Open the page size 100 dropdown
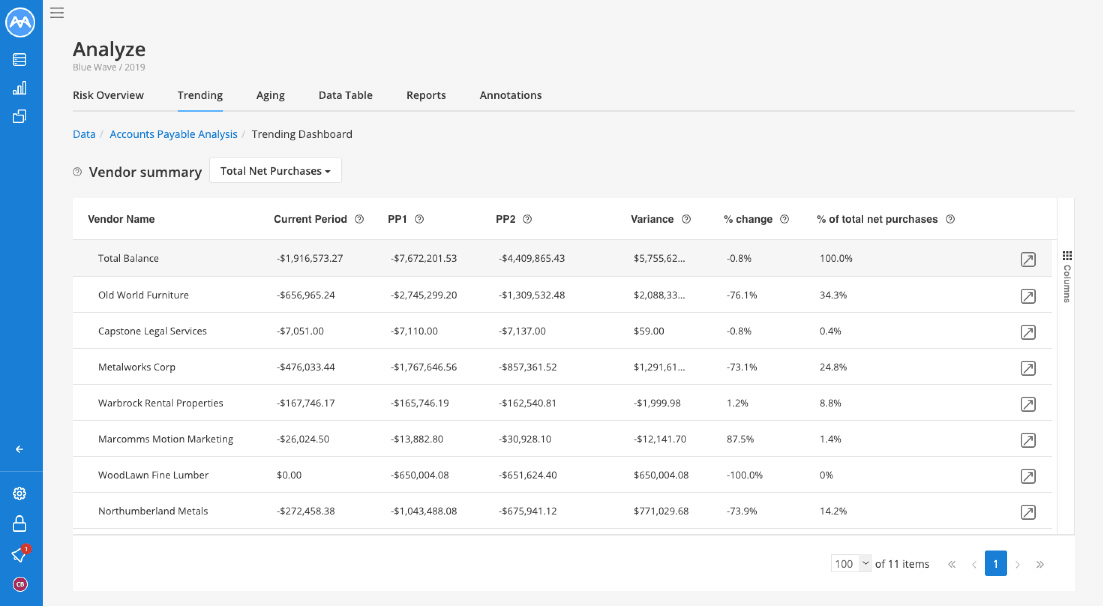Image resolution: width=1103 pixels, height=606 pixels. coord(851,564)
